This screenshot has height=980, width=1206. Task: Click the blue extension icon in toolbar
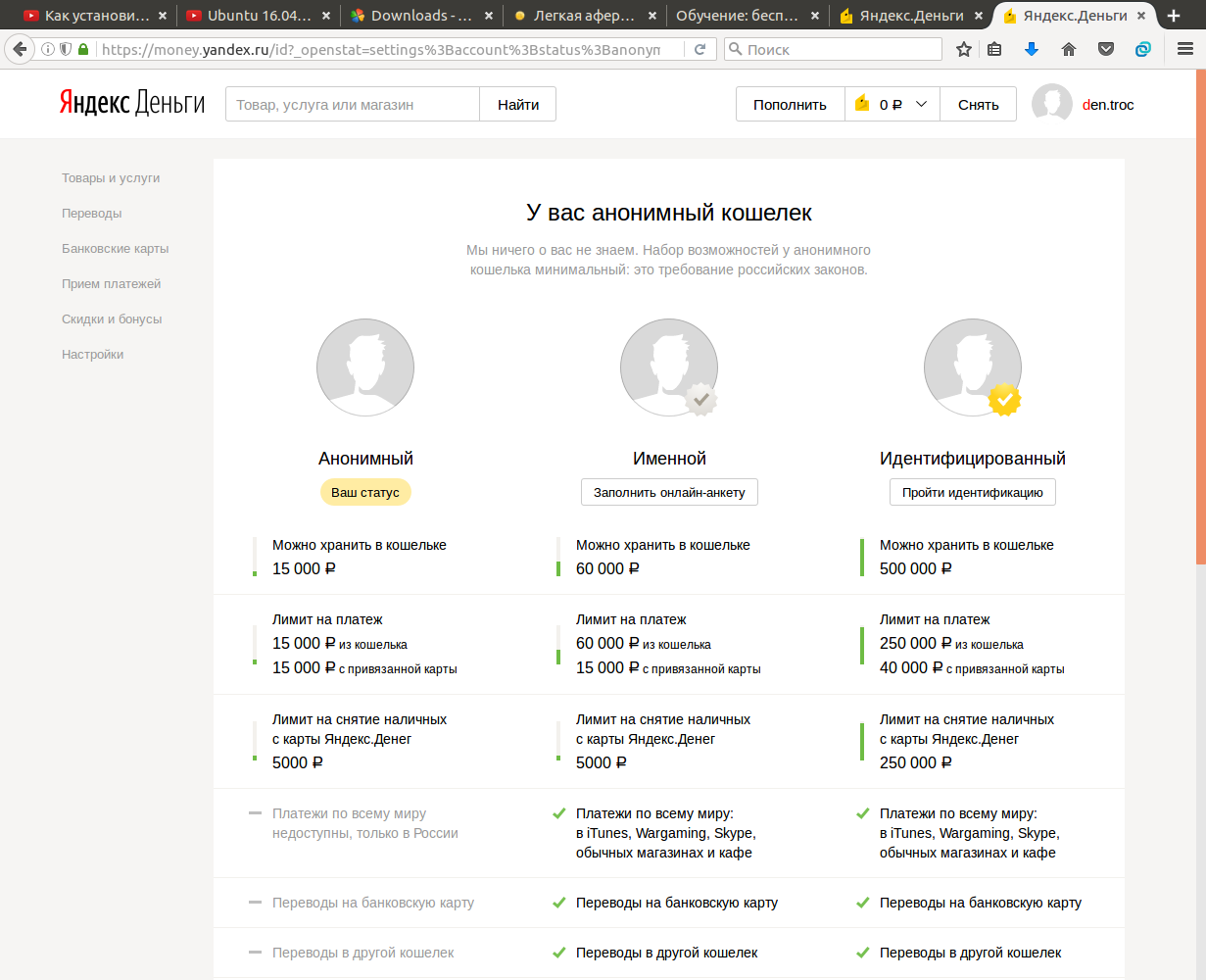1143,49
